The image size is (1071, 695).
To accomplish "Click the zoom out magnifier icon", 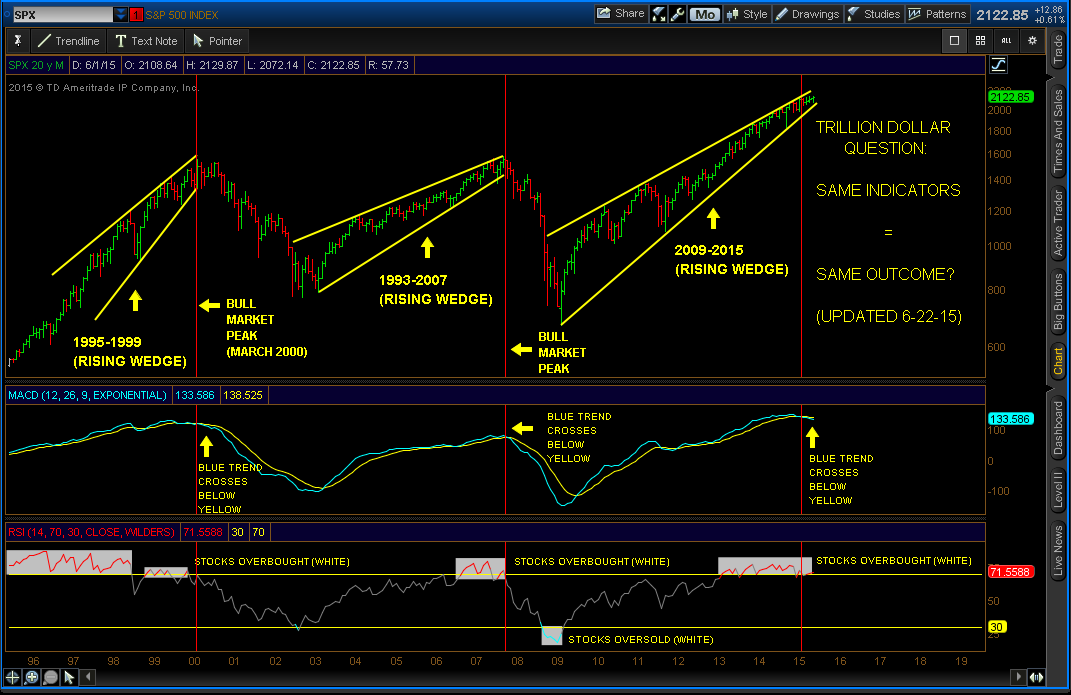I will coord(51,677).
